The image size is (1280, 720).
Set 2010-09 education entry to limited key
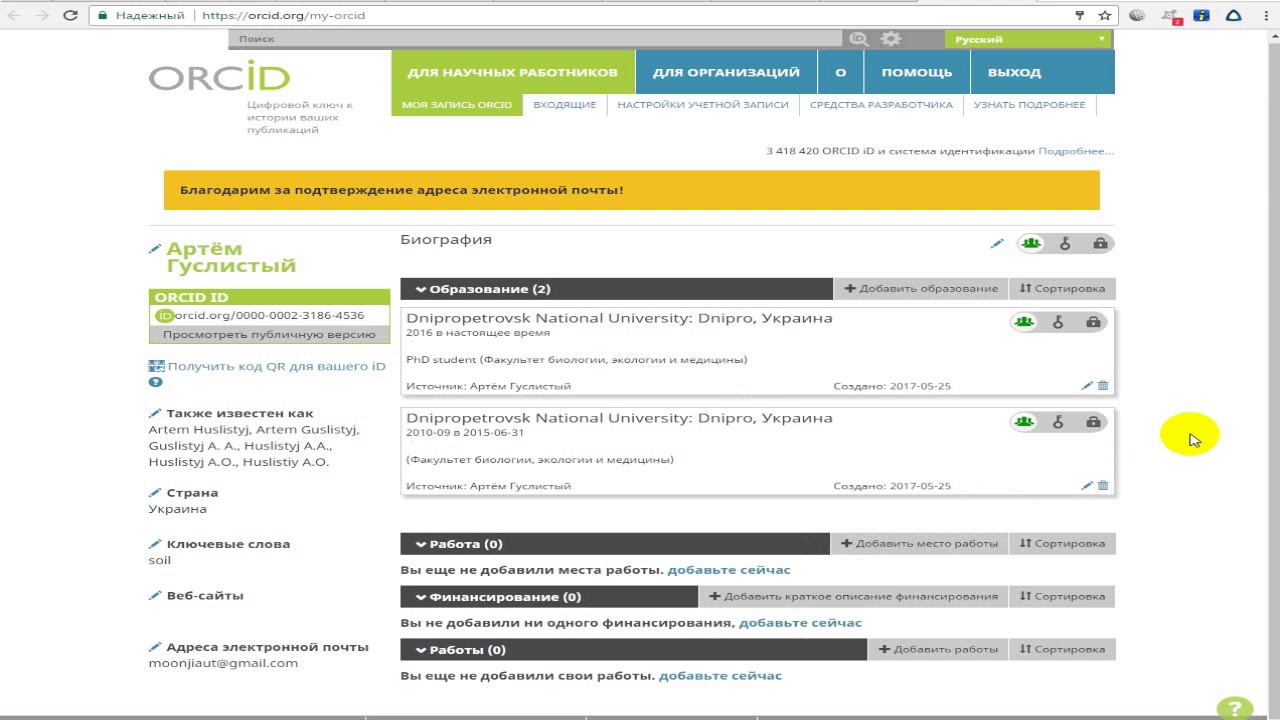[1058, 422]
